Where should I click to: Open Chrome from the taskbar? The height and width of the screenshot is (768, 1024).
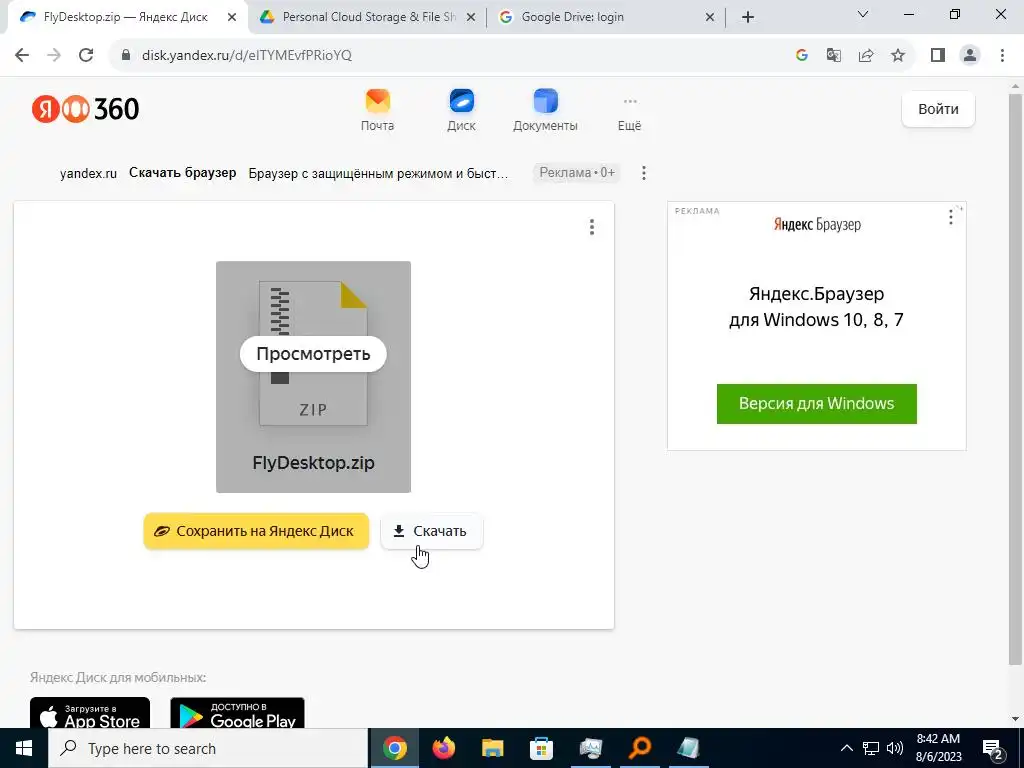coord(395,748)
